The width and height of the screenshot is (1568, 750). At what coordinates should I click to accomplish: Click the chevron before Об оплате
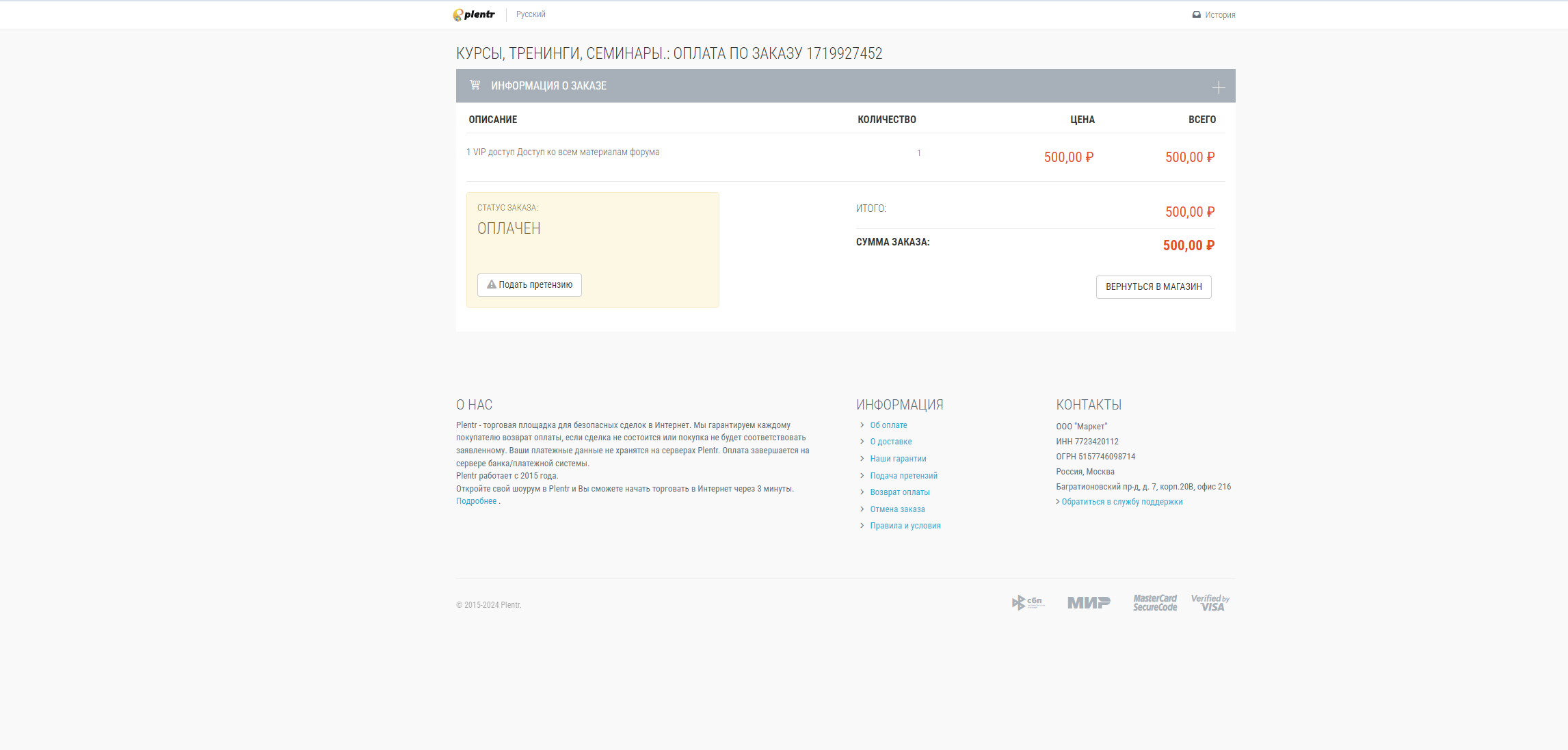tap(862, 425)
